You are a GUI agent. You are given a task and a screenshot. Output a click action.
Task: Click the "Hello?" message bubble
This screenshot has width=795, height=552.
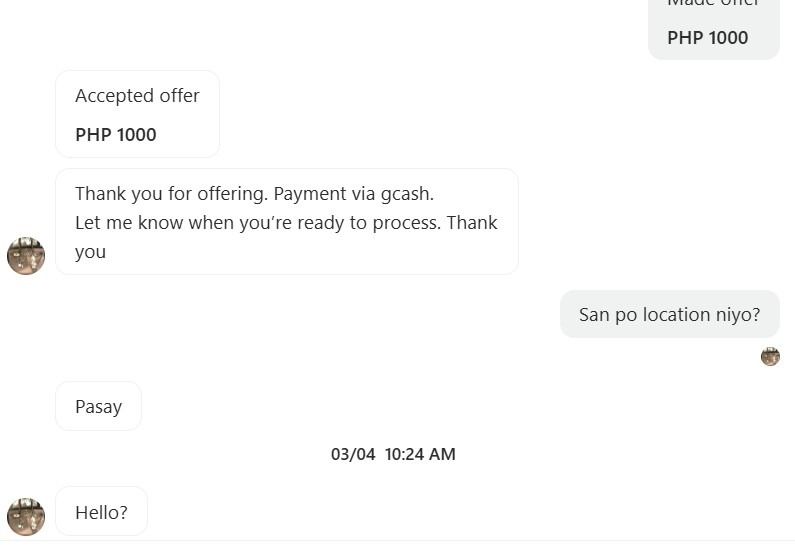point(101,513)
